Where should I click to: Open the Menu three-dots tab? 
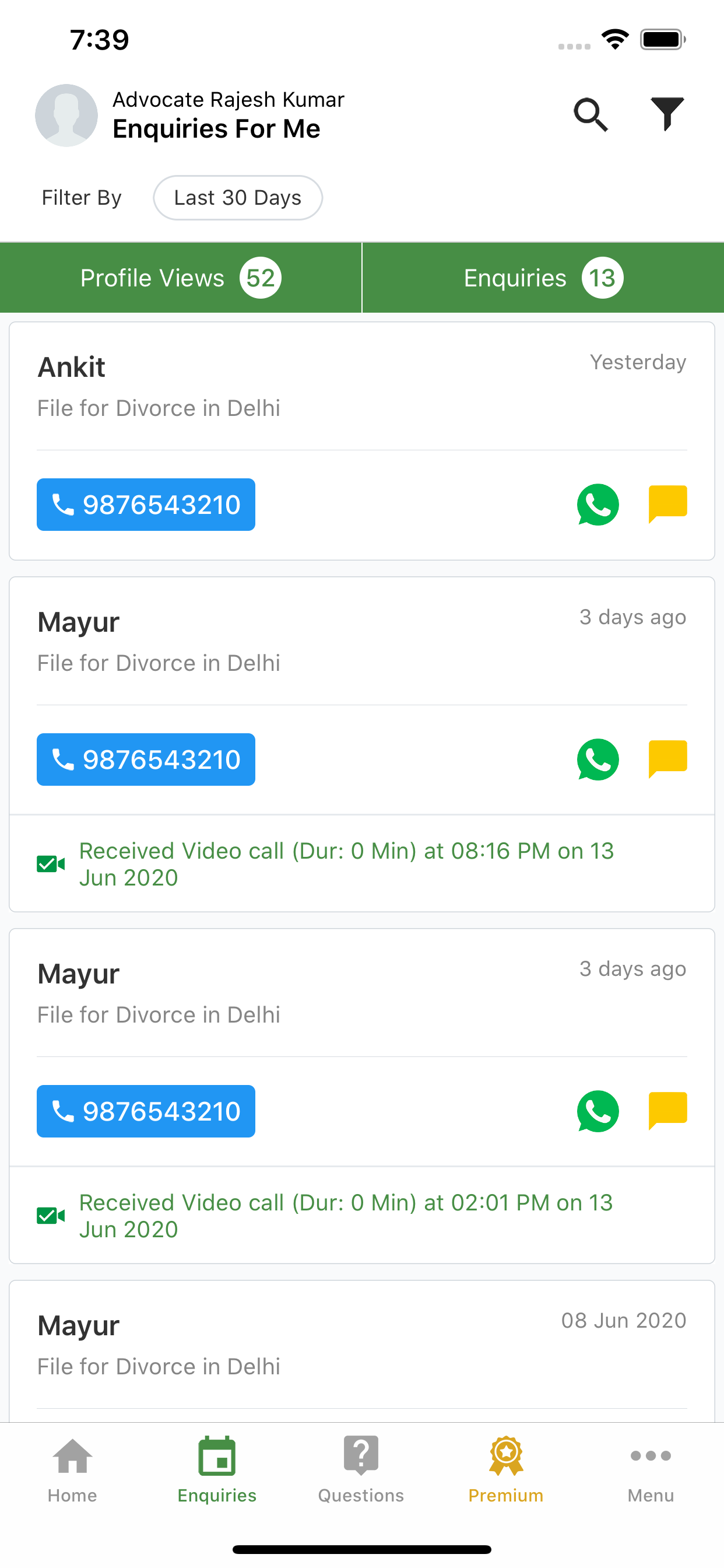point(651,1471)
